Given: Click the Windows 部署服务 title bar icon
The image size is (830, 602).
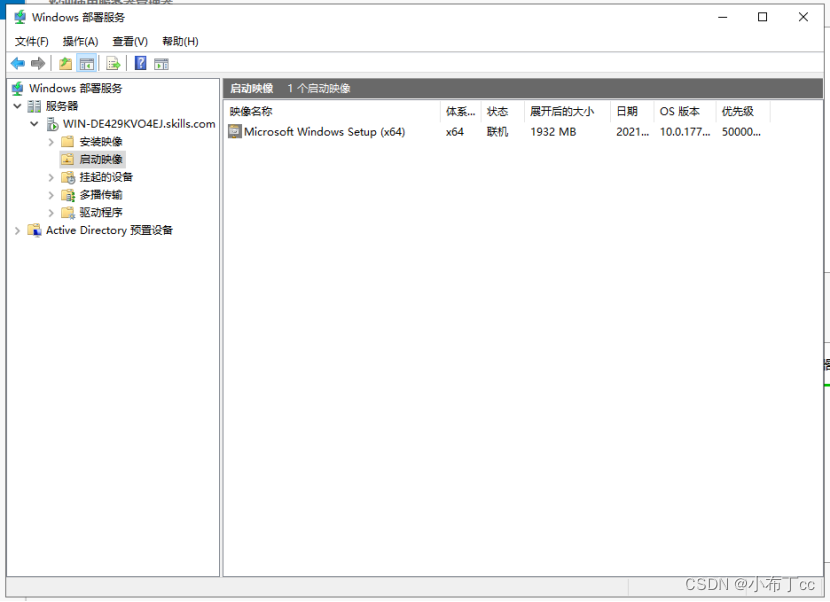Looking at the screenshot, I should point(20,17).
